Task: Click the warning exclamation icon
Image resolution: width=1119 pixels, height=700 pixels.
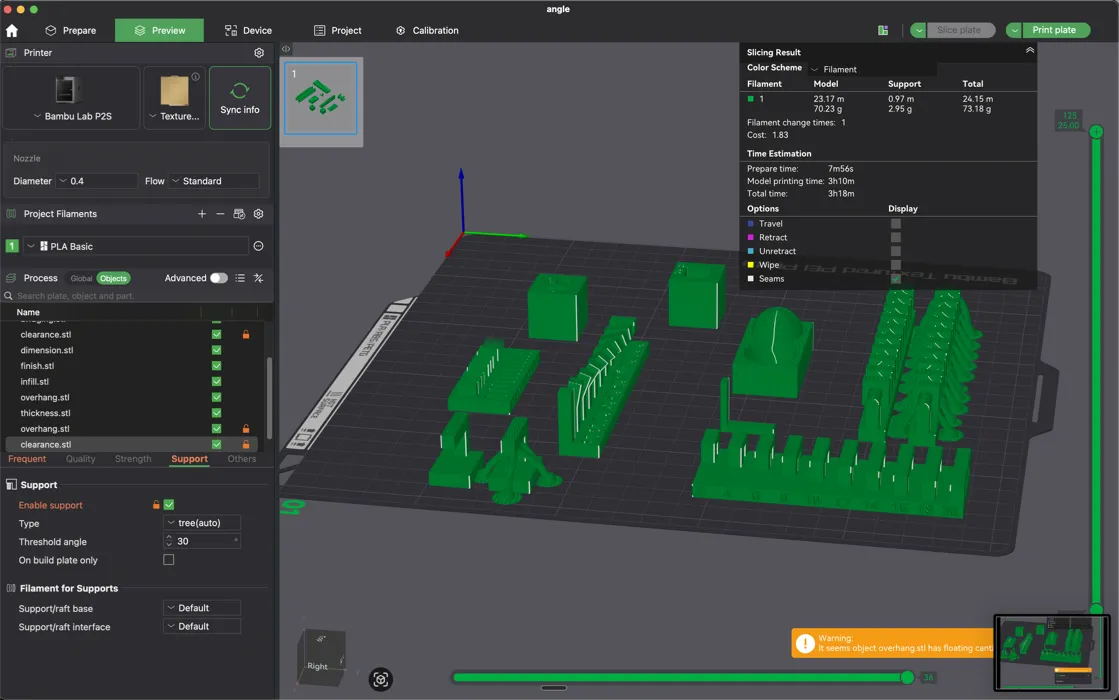Action: [805, 643]
